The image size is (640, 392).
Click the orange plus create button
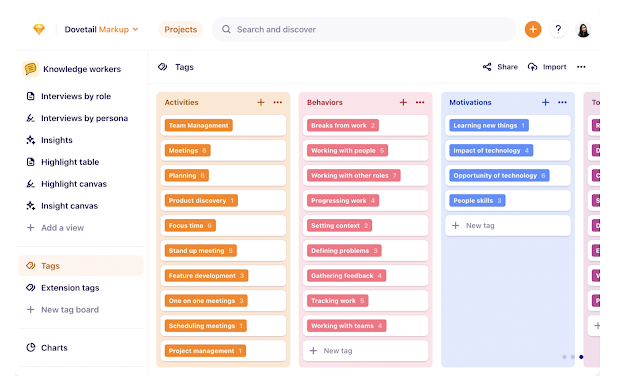533,29
